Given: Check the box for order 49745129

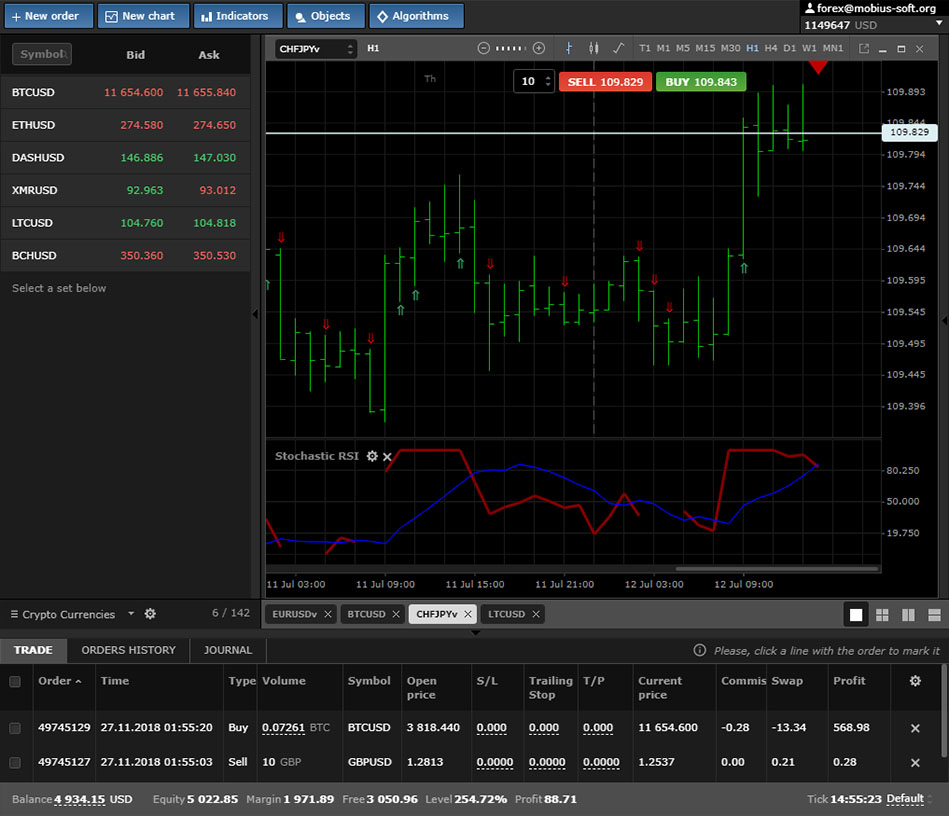Looking at the screenshot, I should pos(15,728).
